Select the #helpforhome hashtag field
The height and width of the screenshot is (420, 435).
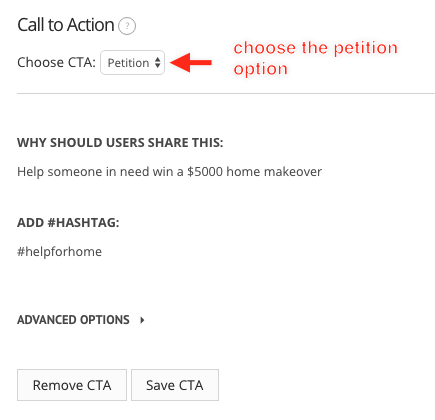(x=60, y=252)
